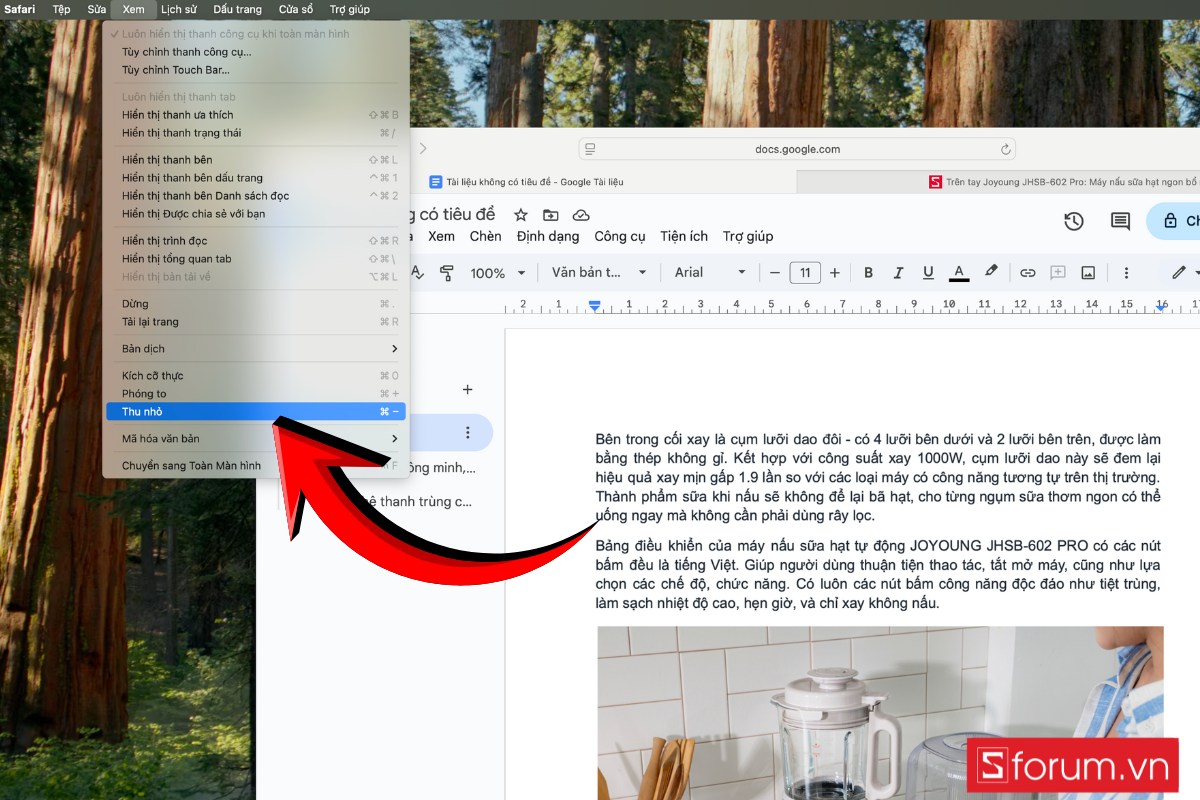Select Hiển thị thanh trạng thái item
1200x800 pixels.
click(256, 132)
